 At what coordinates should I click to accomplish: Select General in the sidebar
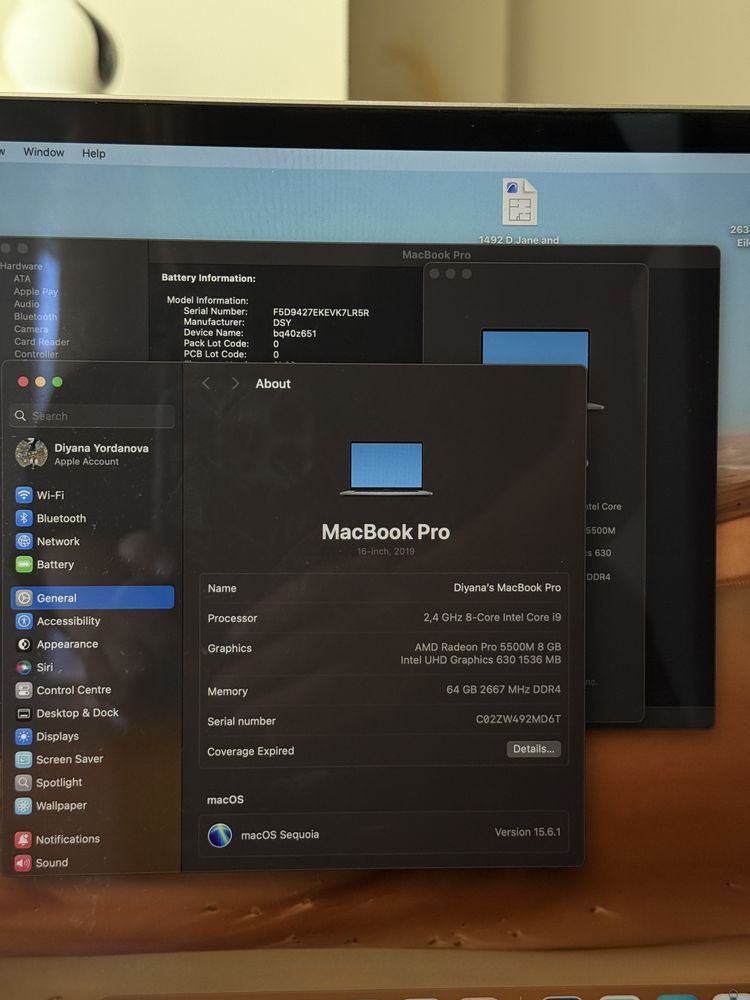tap(92, 598)
